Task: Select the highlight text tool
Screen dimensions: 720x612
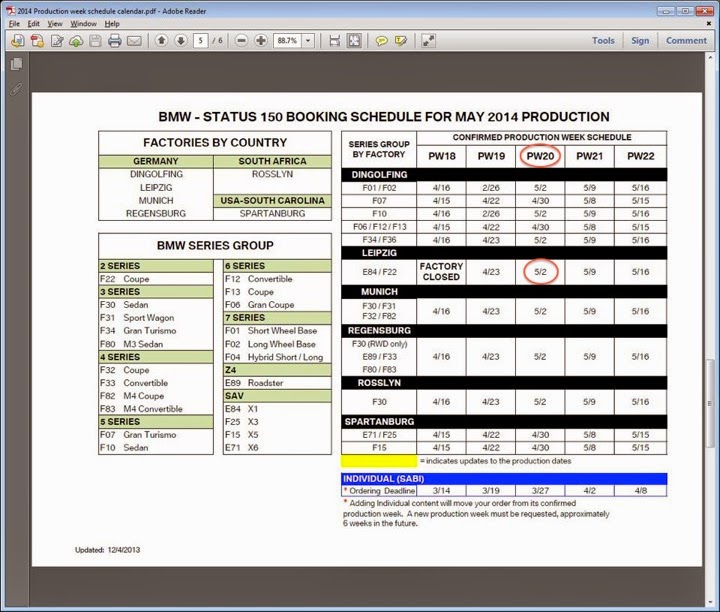Action: pos(401,41)
